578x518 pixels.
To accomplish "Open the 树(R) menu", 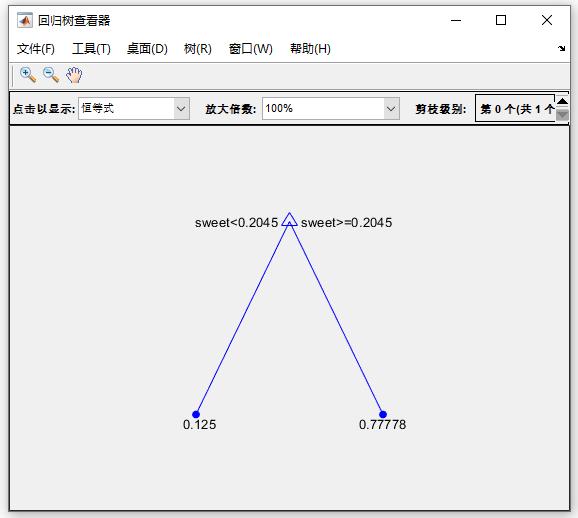I will coord(198,49).
